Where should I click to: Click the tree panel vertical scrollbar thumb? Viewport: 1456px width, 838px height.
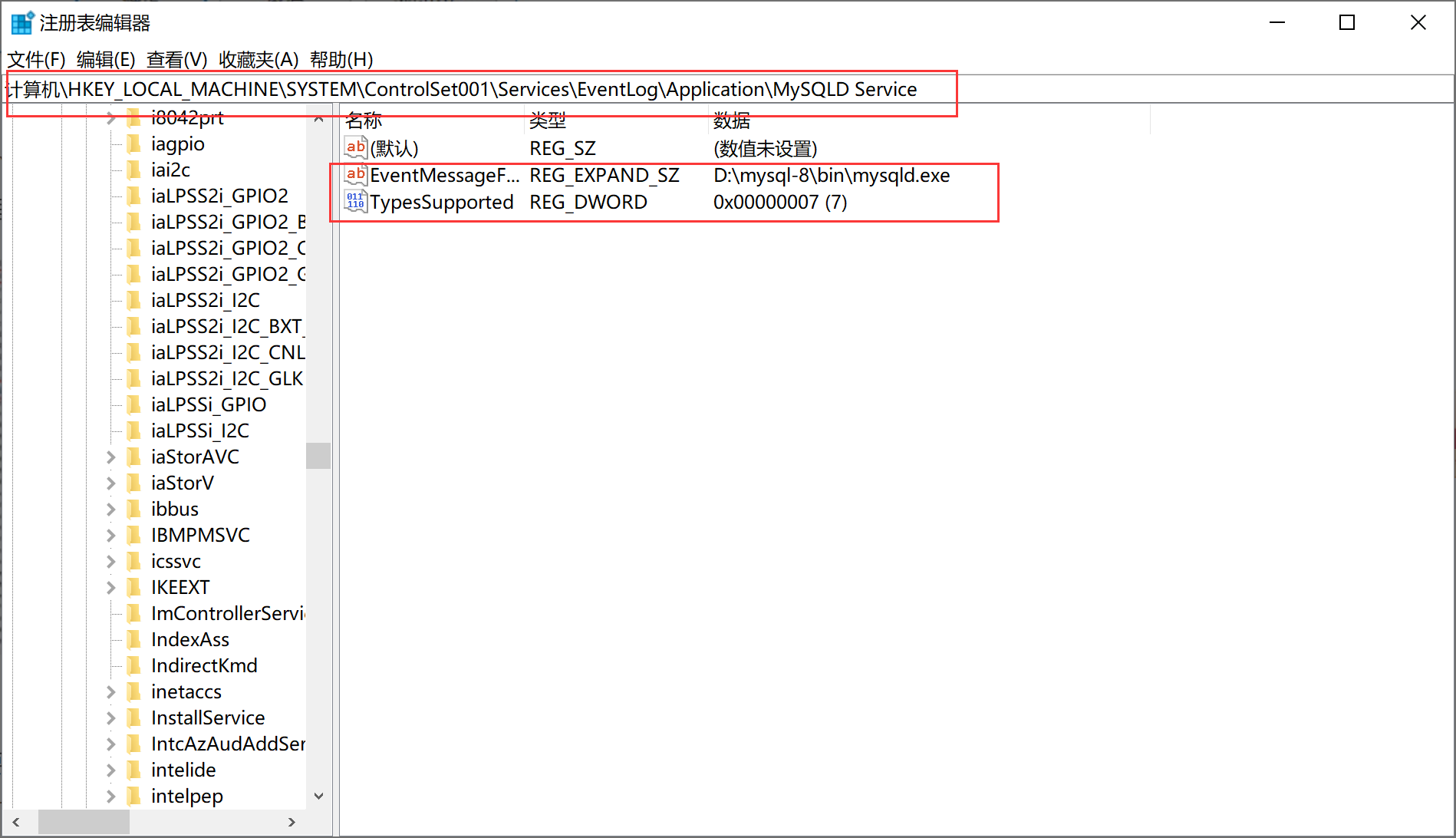(x=318, y=456)
